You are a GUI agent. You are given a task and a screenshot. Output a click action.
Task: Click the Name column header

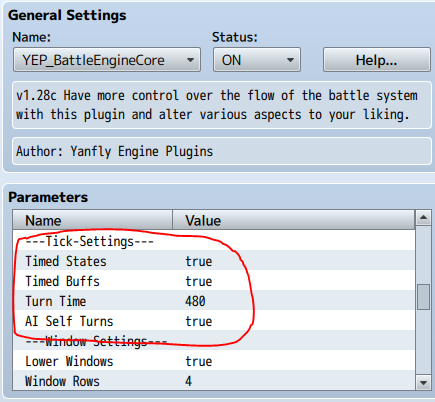[93, 220]
